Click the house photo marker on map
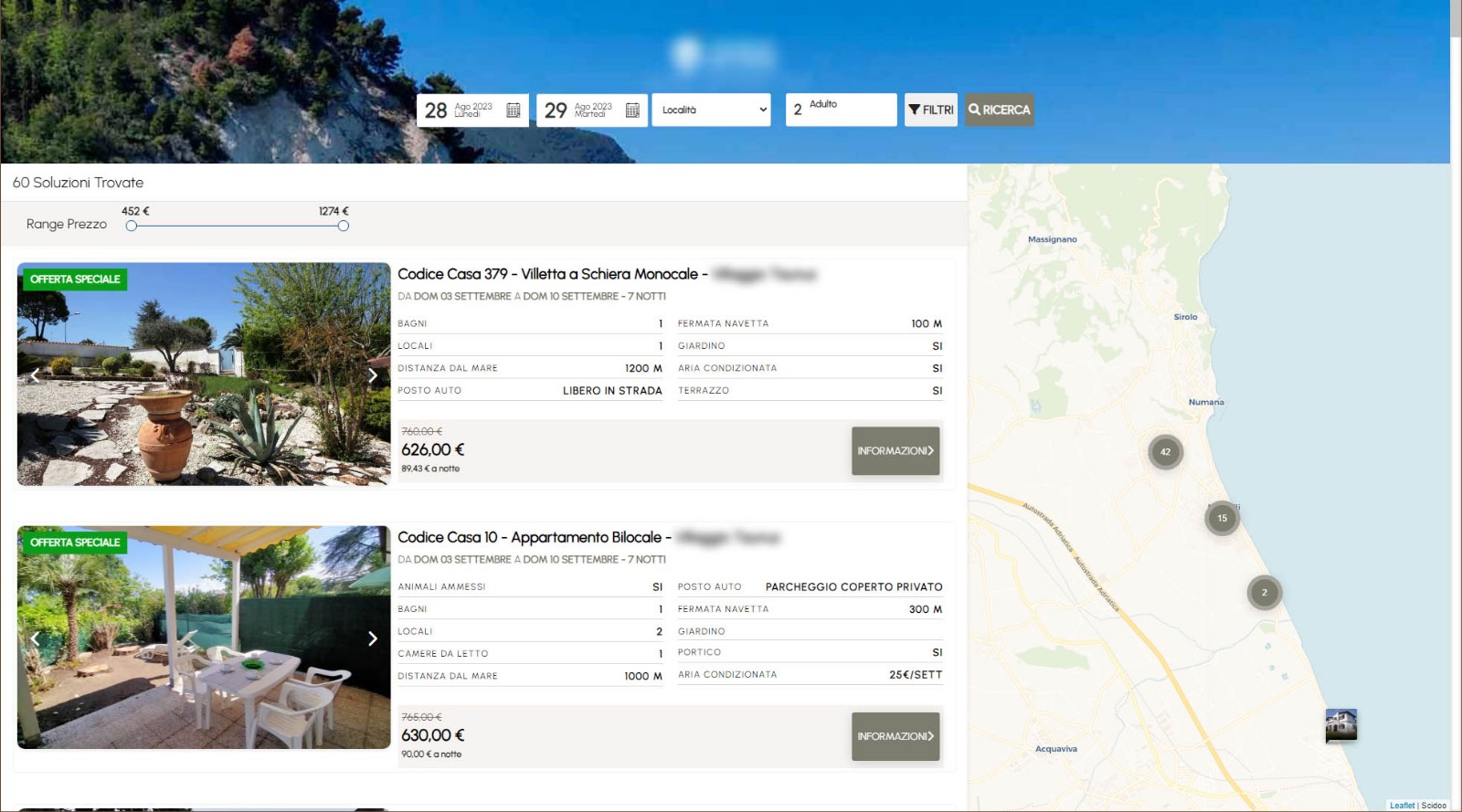Screen dimensions: 1462x812 pos(1340,724)
